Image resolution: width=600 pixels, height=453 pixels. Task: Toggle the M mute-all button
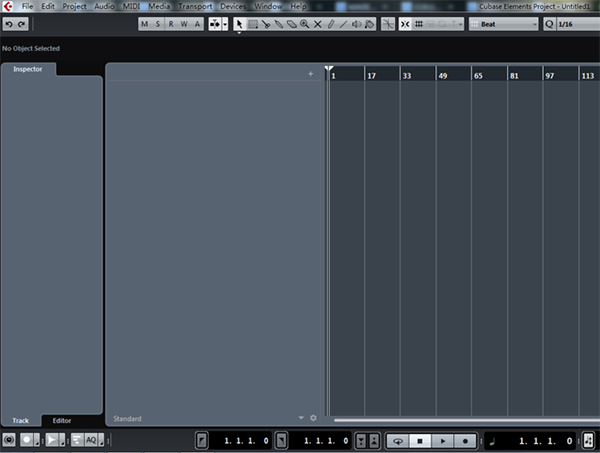pos(145,23)
